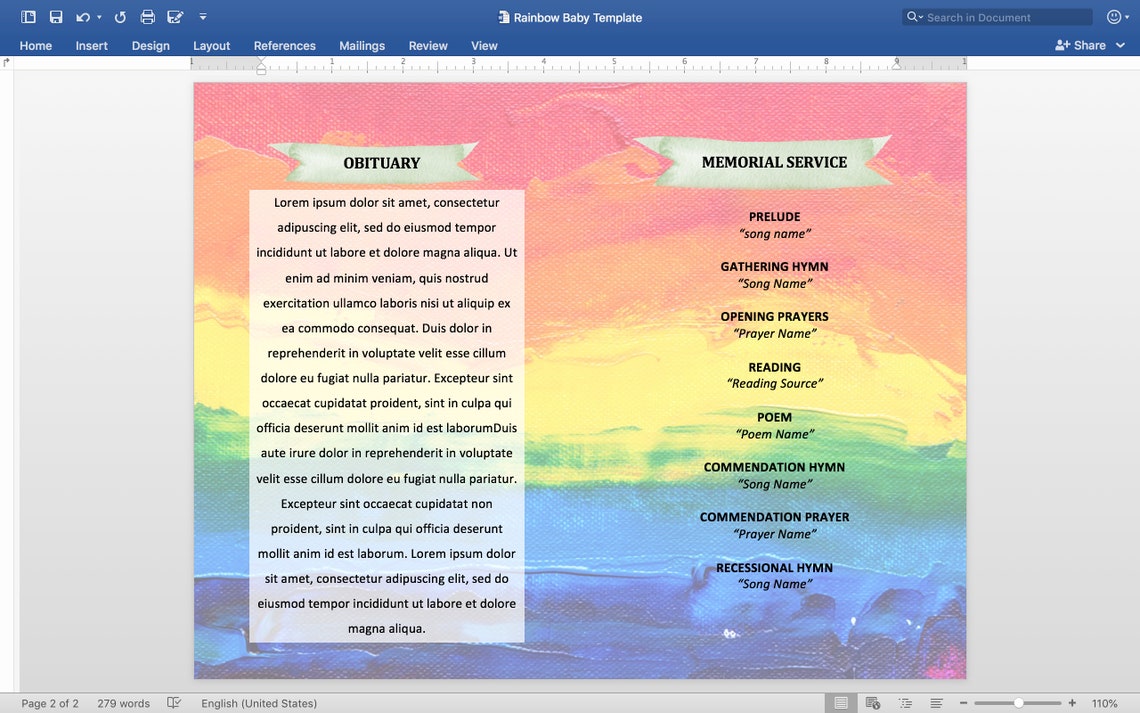Switch to Draft view icon
Screen dimensions: 1140x713
(x=936, y=703)
